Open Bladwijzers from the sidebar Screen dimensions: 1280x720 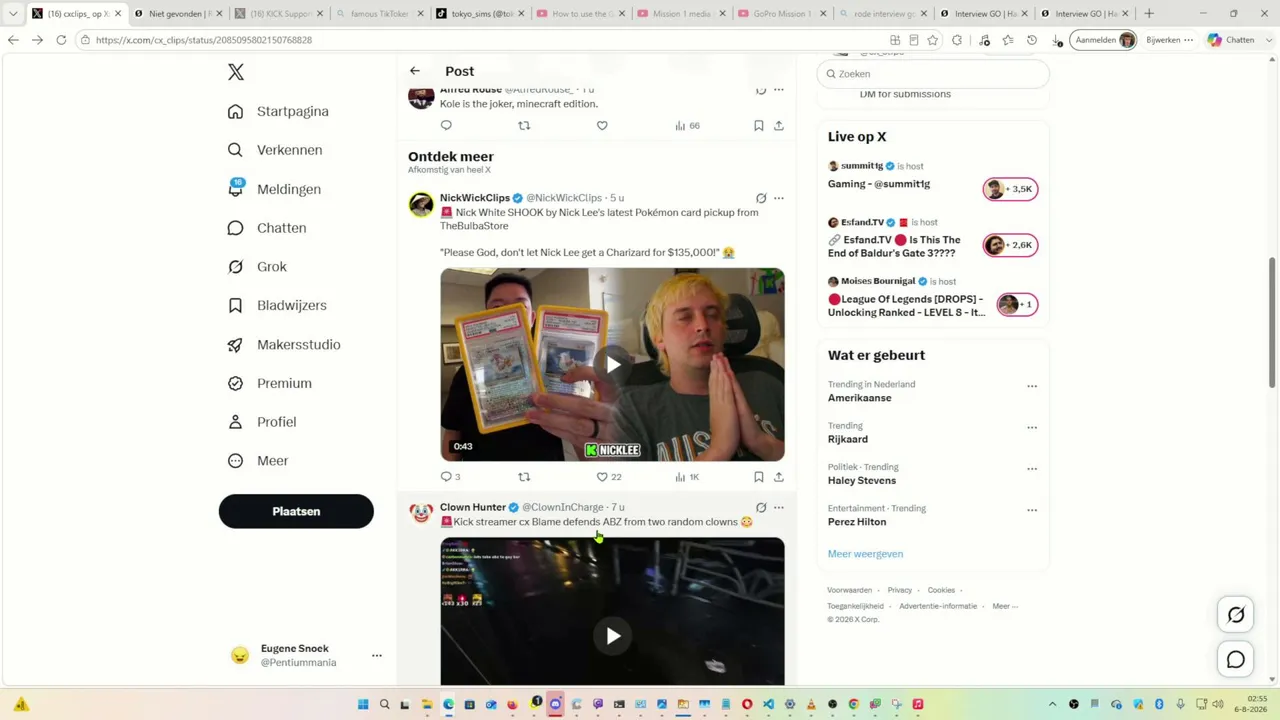pyautogui.click(x=277, y=305)
